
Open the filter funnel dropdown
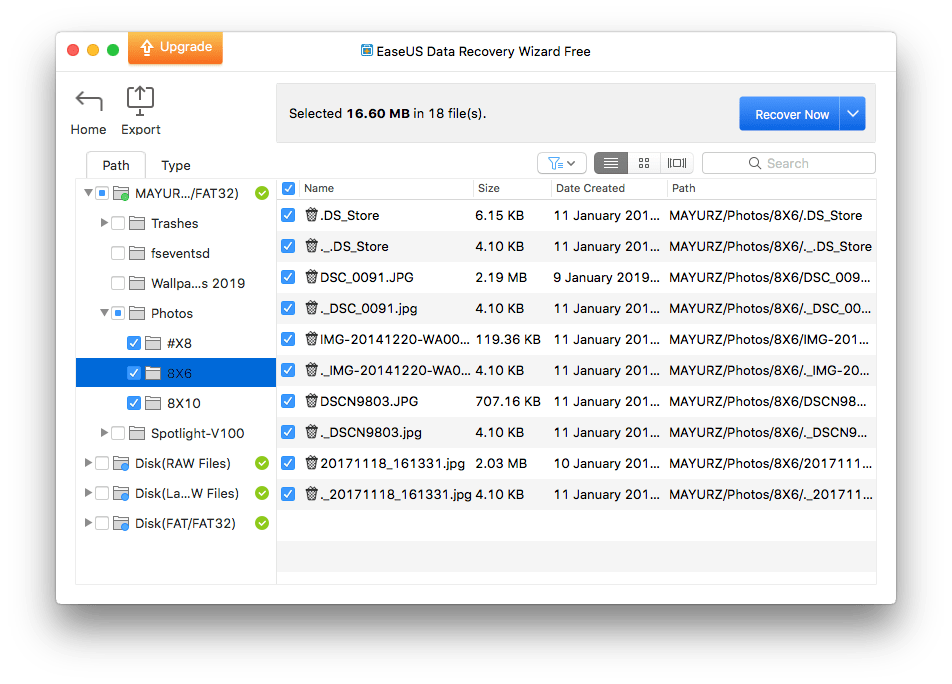coord(562,163)
